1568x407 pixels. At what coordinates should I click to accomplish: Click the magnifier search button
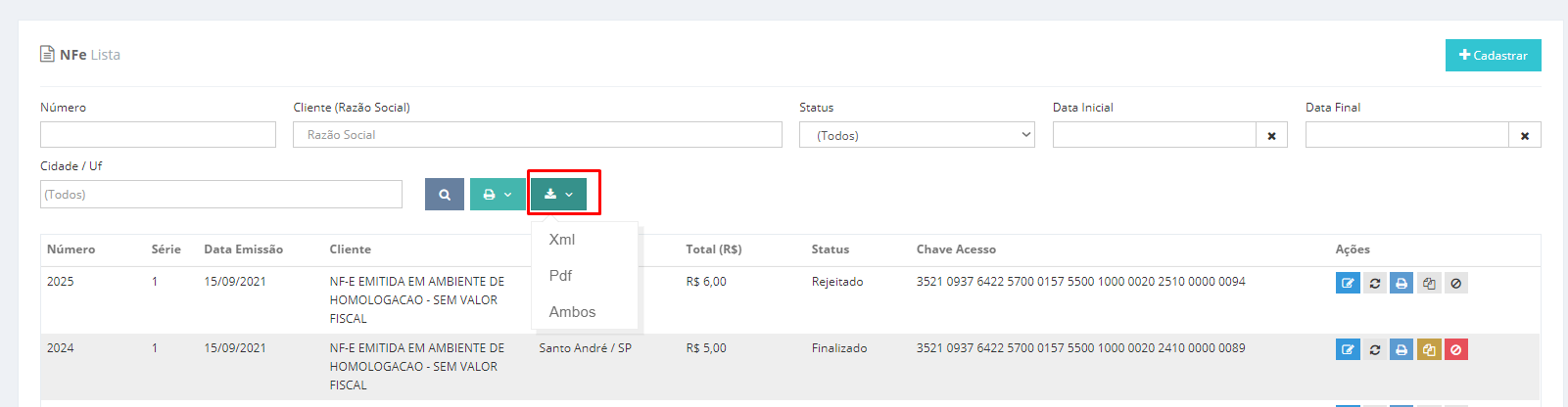click(445, 194)
